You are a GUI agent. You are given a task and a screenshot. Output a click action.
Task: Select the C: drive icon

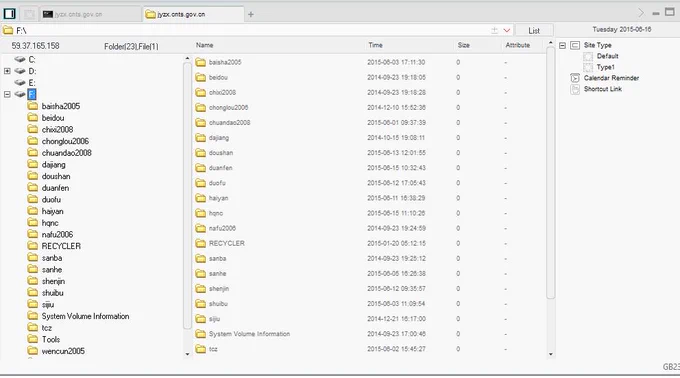(20, 59)
